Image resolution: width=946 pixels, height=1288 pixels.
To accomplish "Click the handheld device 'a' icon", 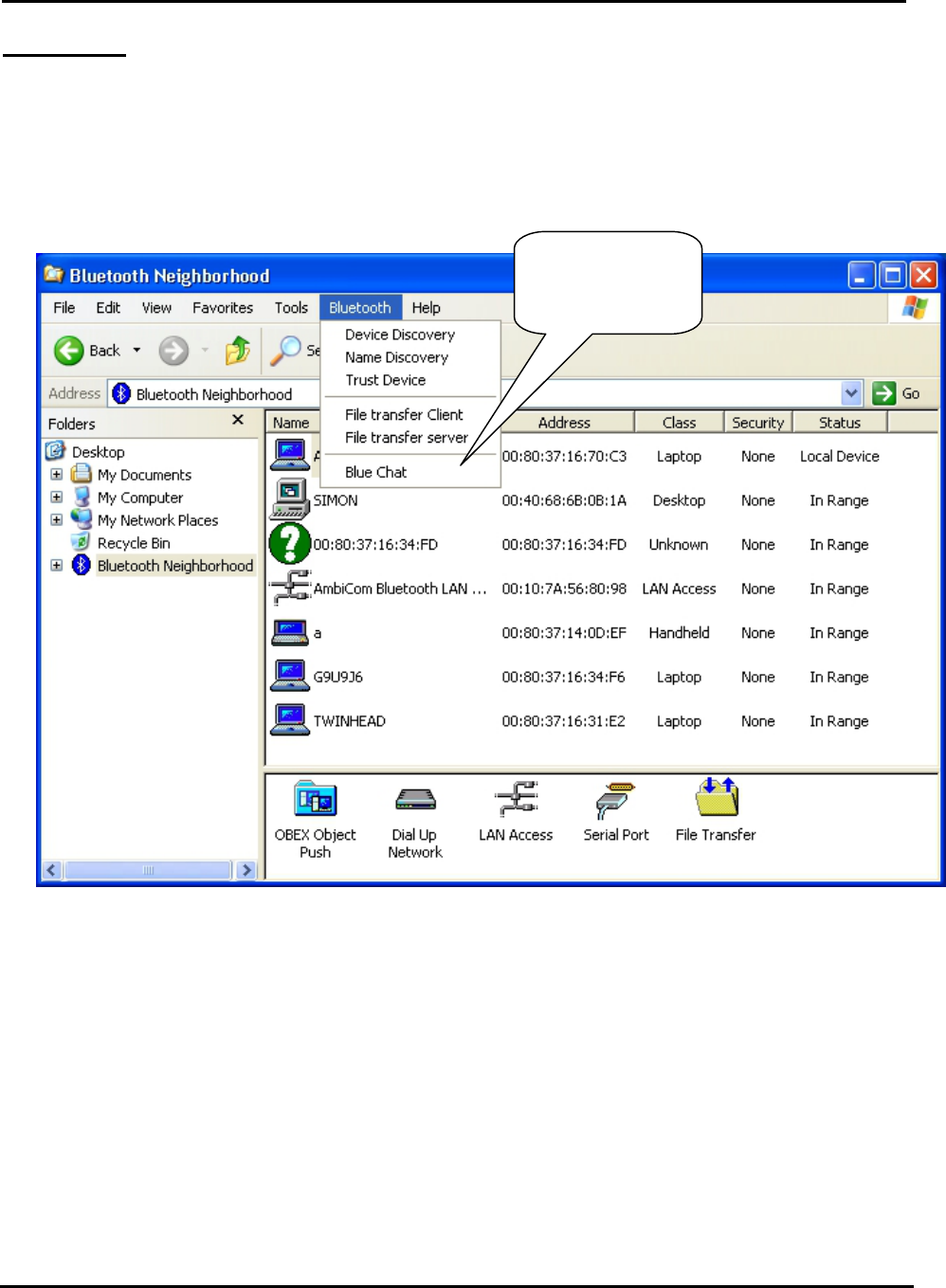I will point(289,632).
